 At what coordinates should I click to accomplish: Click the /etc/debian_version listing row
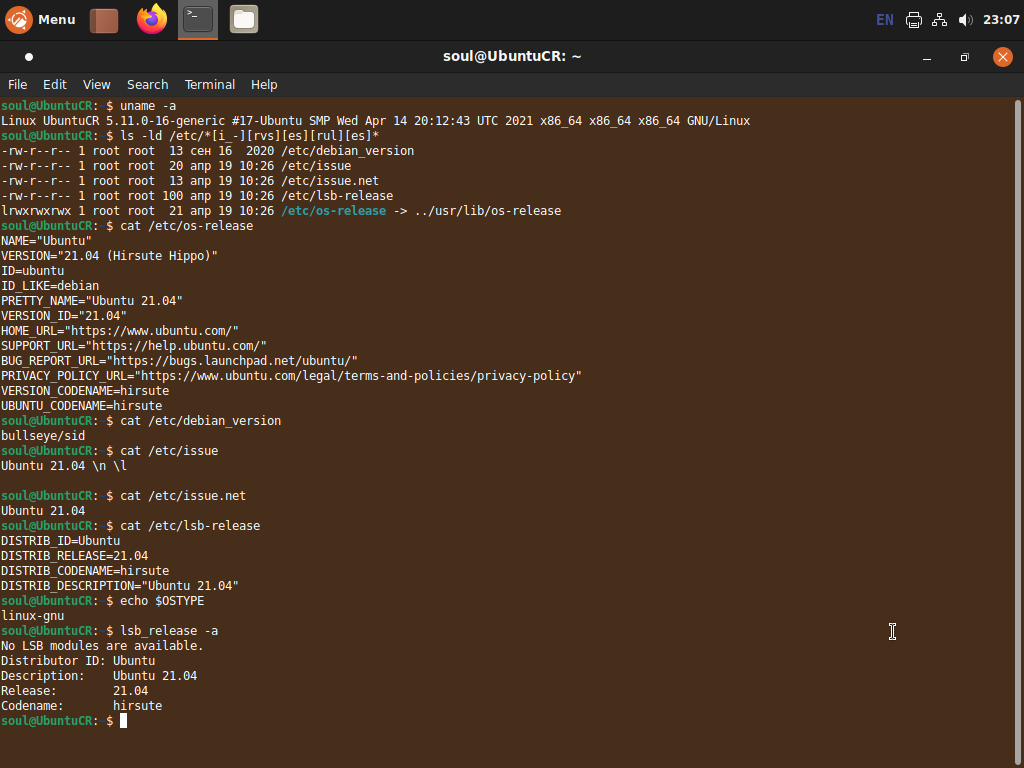(208, 151)
